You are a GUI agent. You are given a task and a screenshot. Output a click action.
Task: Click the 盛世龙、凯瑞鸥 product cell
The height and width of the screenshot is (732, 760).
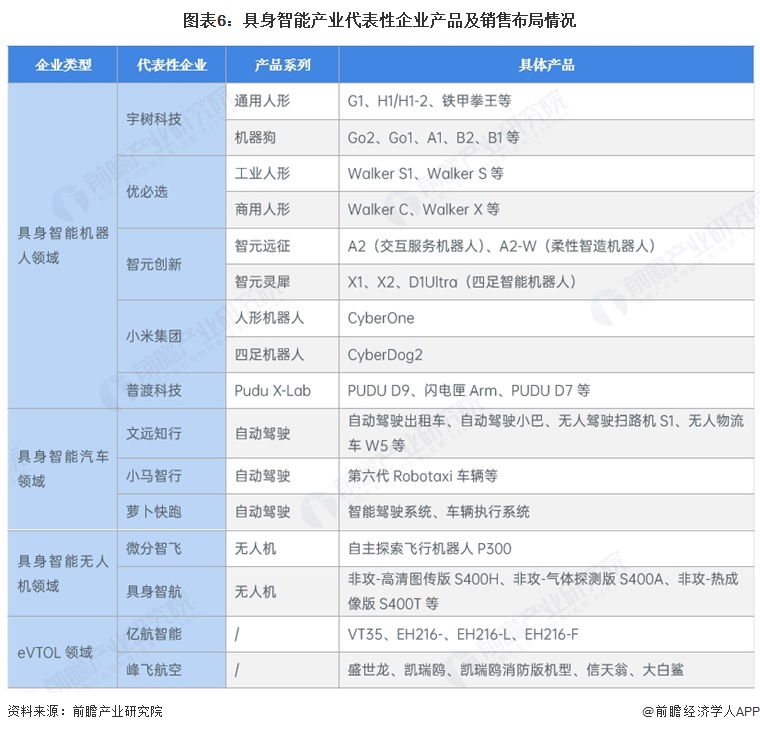coord(546,670)
